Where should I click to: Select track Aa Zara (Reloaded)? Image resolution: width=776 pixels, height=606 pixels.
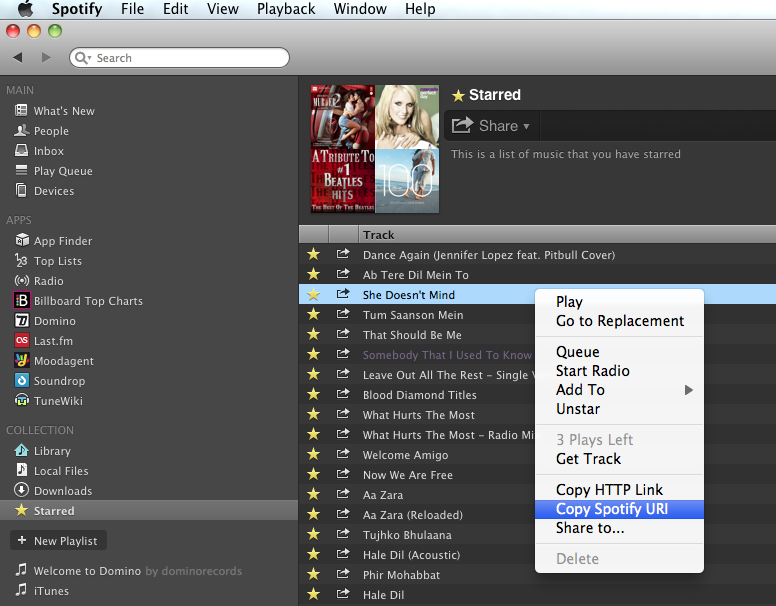(412, 515)
